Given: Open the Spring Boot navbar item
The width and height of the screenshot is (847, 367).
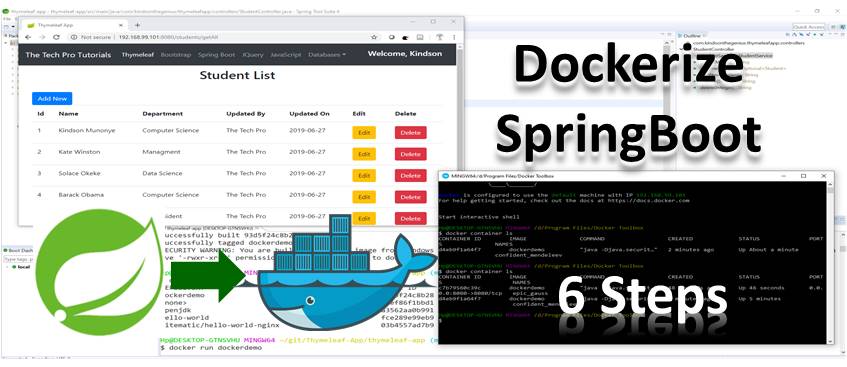Looking at the screenshot, I should (216, 55).
